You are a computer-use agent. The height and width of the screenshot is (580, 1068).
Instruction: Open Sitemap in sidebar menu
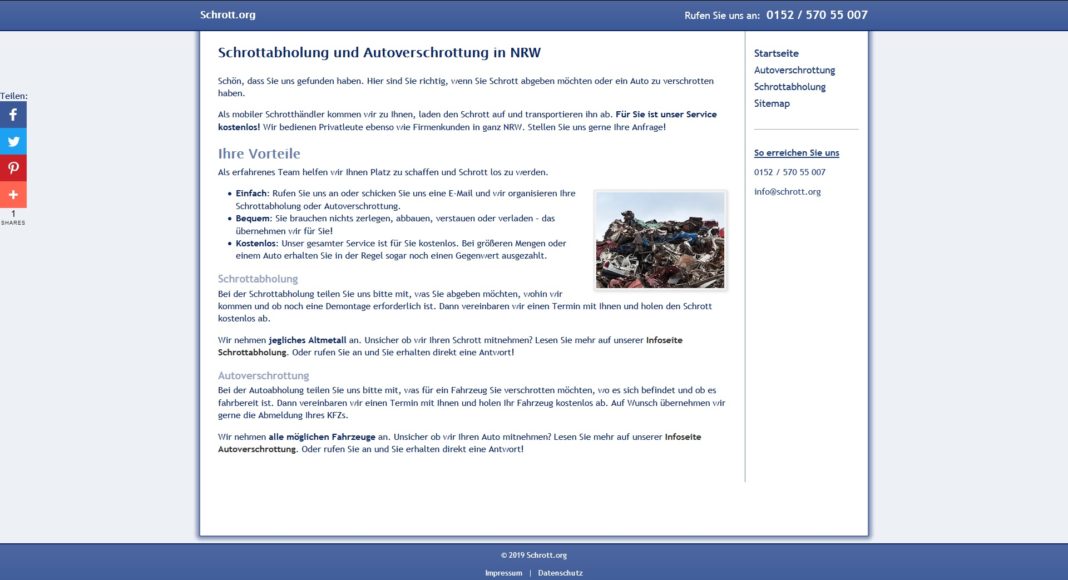pyautogui.click(x=772, y=103)
